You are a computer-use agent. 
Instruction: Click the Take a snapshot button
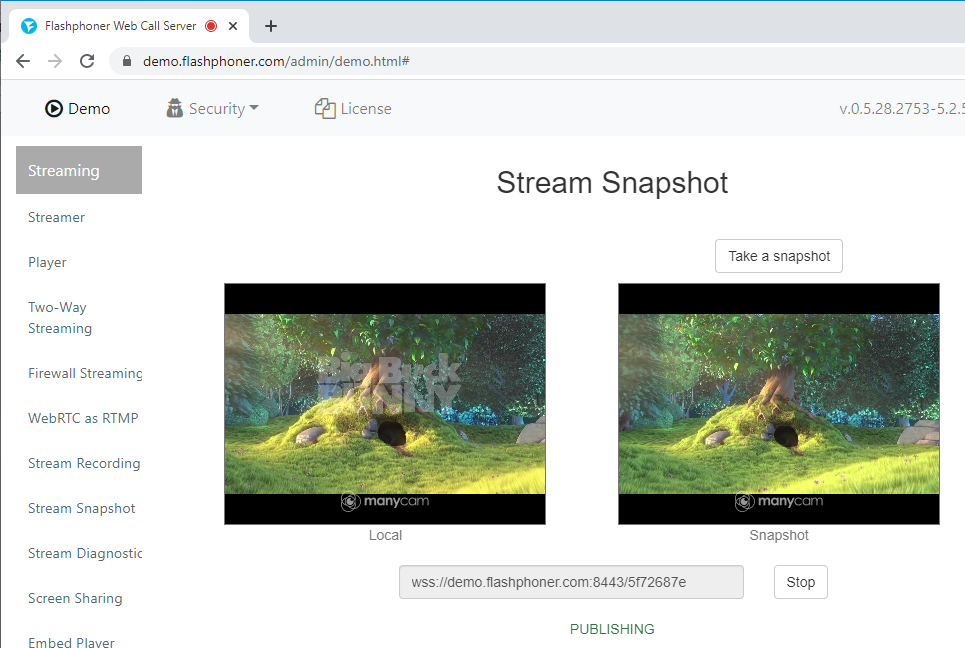pyautogui.click(x=779, y=256)
